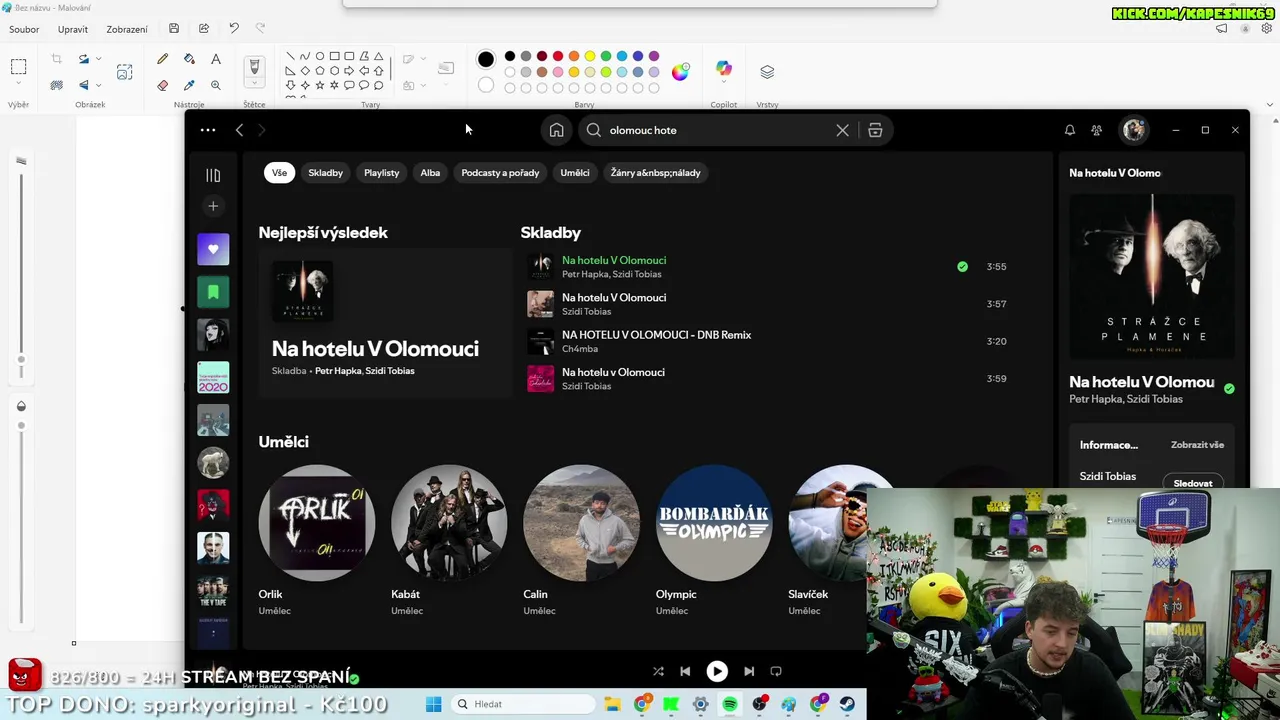
Task: Open the Soubor menu in Paint
Action: (24, 29)
